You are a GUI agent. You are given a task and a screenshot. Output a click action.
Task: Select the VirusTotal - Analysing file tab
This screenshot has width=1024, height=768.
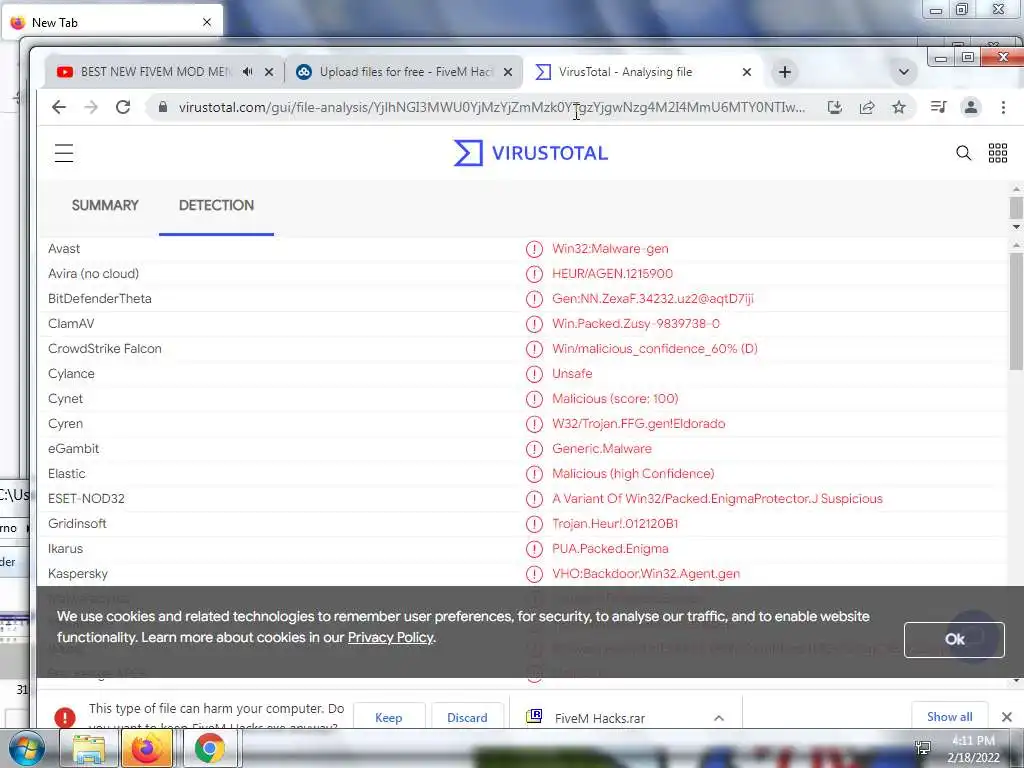click(x=625, y=72)
